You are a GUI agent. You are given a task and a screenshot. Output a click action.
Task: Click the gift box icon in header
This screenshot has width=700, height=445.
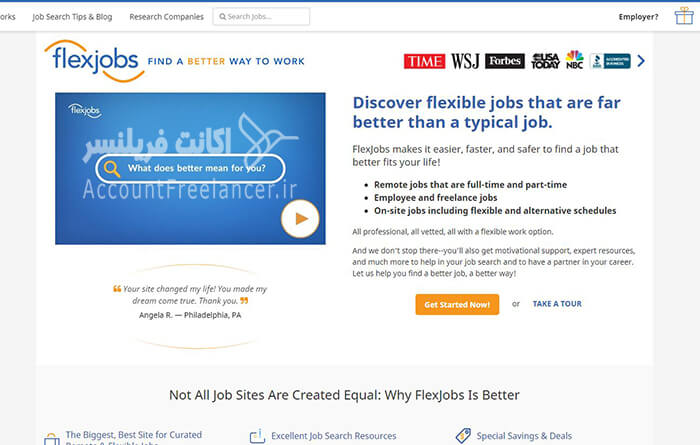[684, 16]
